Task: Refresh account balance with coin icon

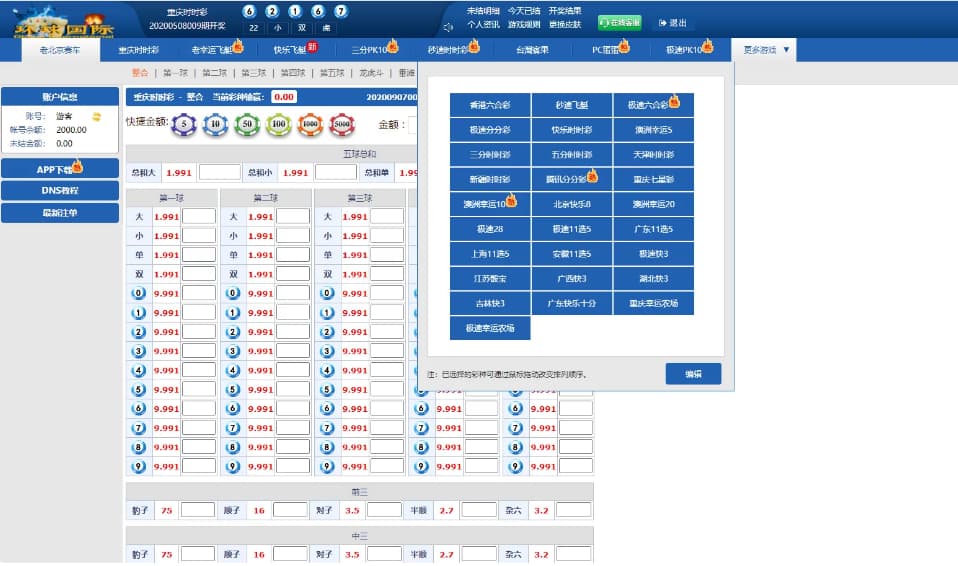Action: (x=96, y=116)
